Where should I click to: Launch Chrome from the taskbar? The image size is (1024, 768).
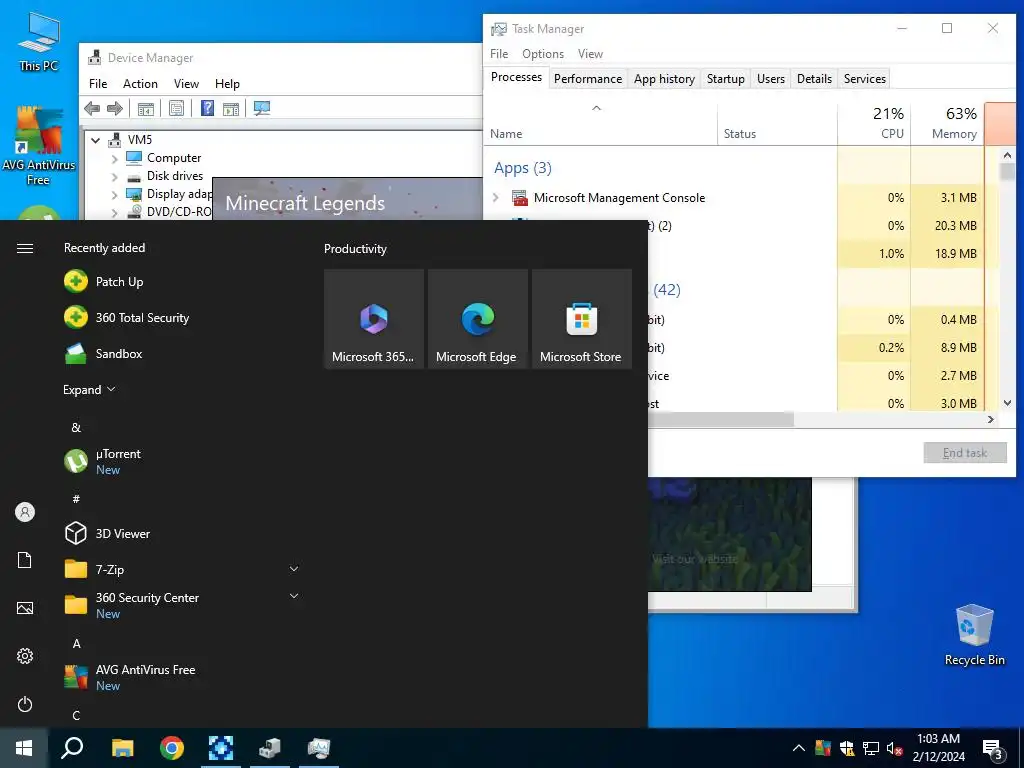(x=172, y=748)
